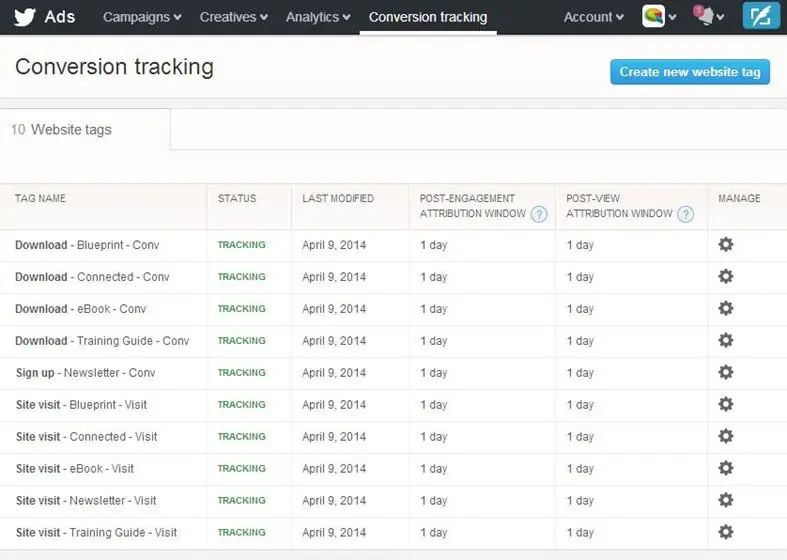Open manage gear for Site visit - eBook - Visit
Viewport: 787px width, 560px height.
(x=726, y=468)
